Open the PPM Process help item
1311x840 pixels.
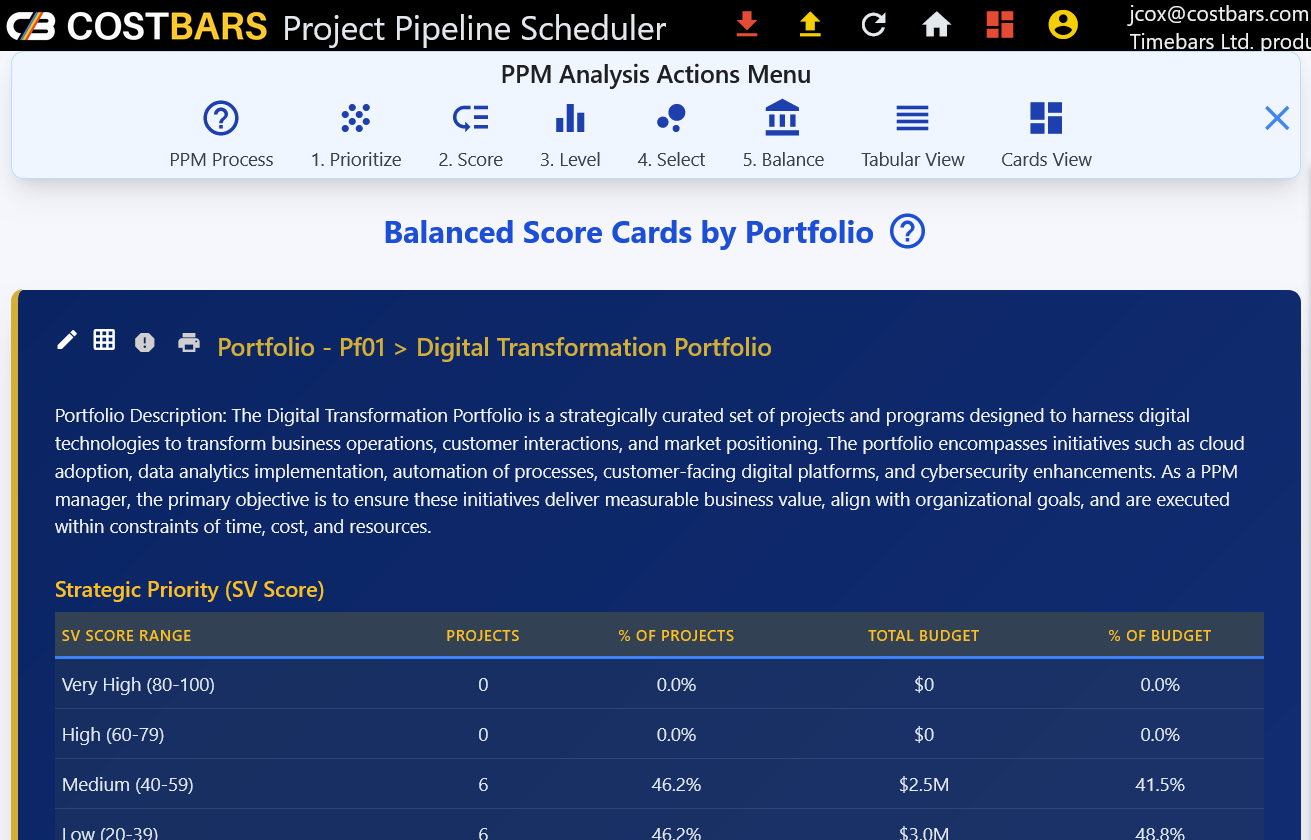[221, 135]
